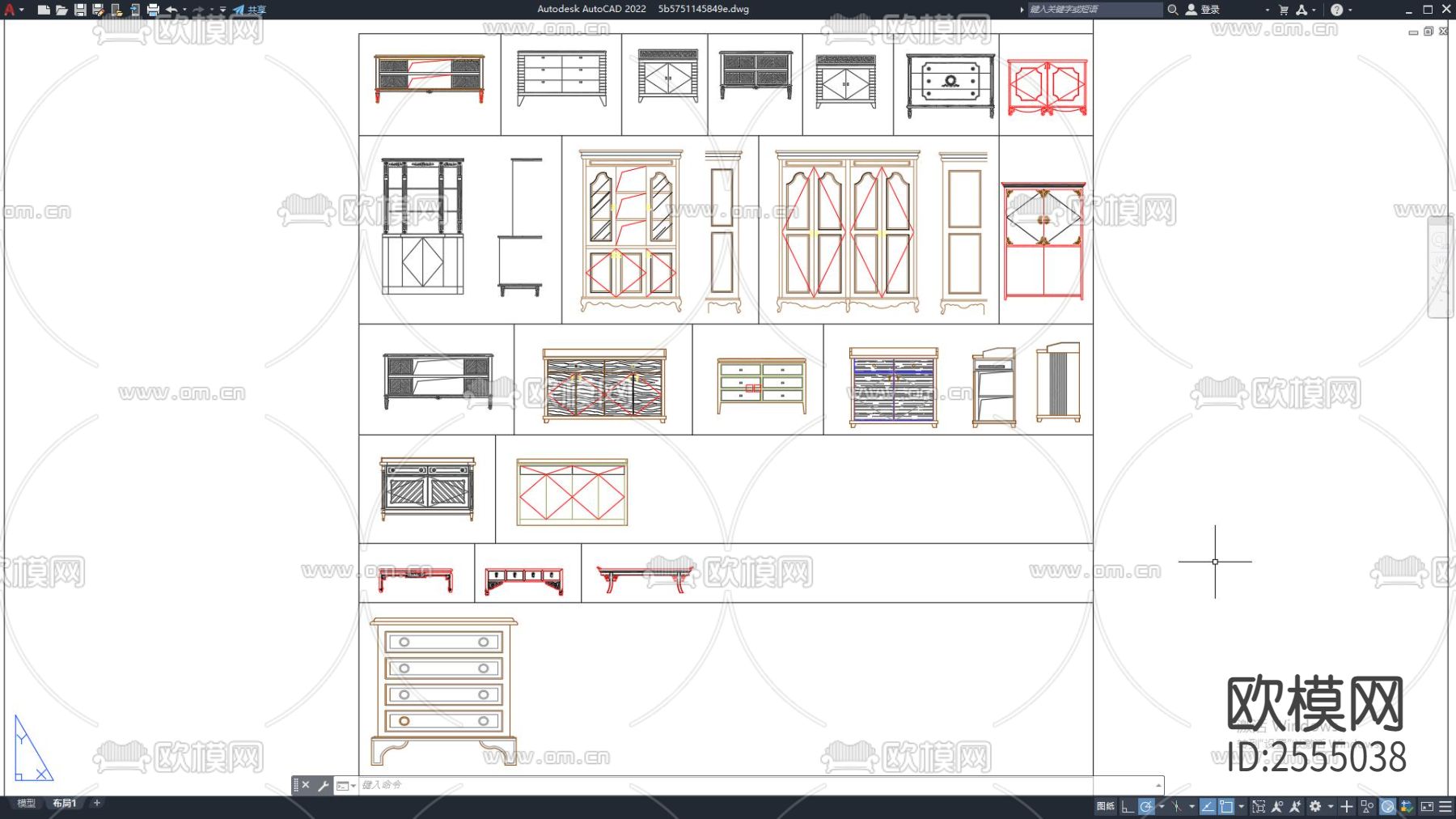Sign in using the 登录 button

[x=1203, y=10]
